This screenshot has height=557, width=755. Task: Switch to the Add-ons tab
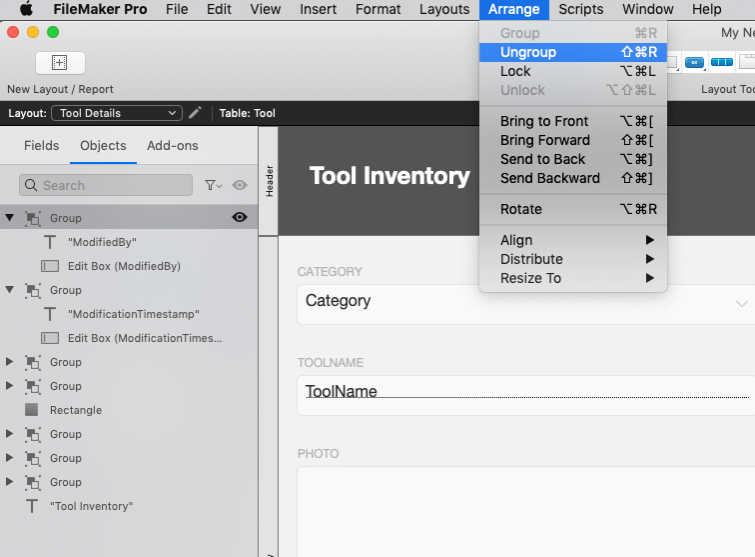tap(172, 145)
